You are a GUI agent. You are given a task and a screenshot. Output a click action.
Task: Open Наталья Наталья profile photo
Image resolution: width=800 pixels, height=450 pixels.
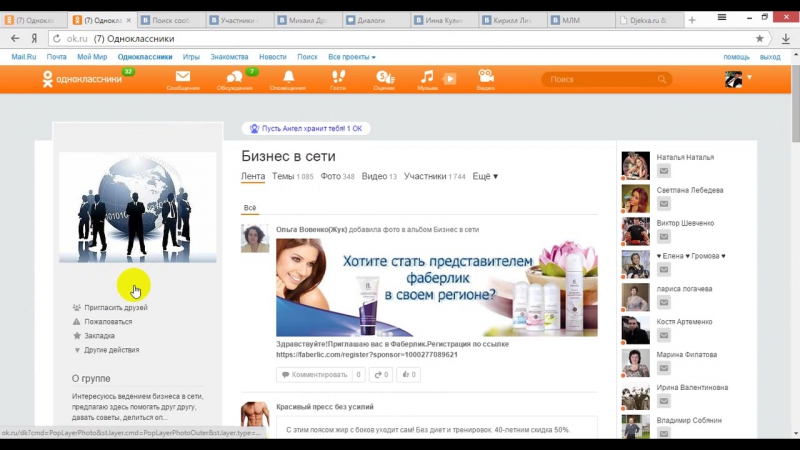click(635, 165)
